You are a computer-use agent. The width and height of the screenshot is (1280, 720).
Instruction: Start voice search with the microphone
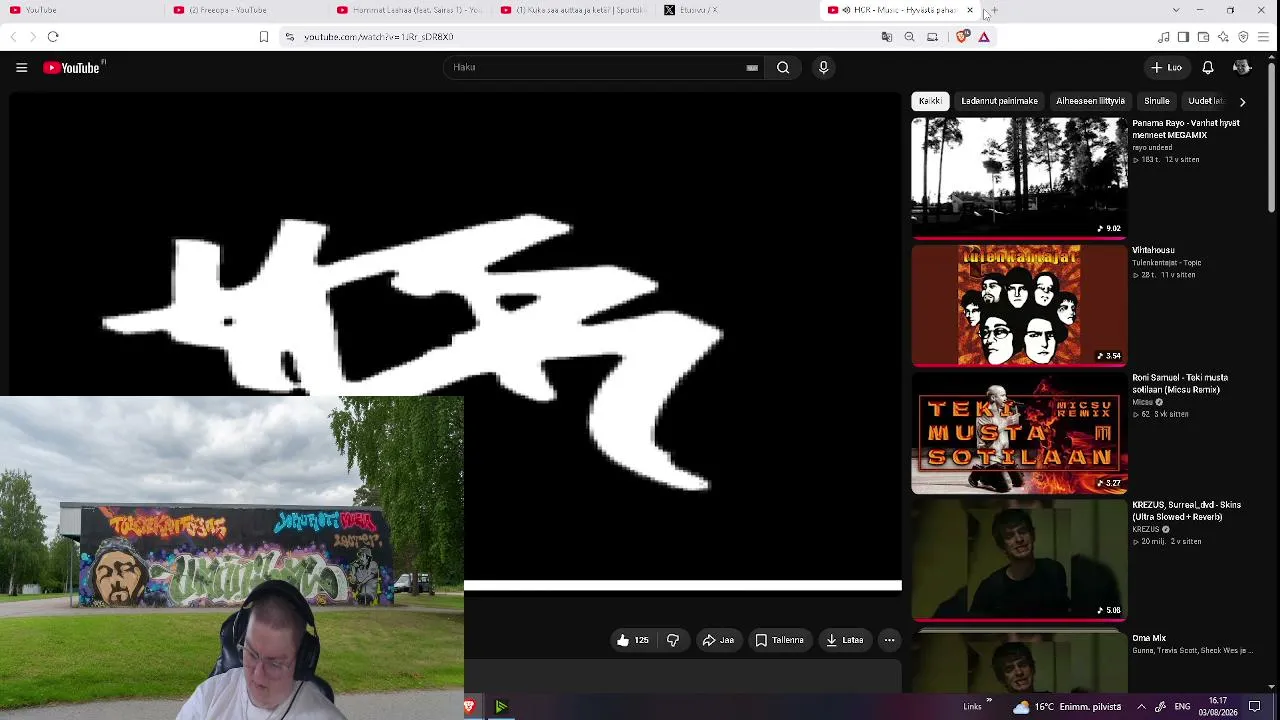coord(824,68)
